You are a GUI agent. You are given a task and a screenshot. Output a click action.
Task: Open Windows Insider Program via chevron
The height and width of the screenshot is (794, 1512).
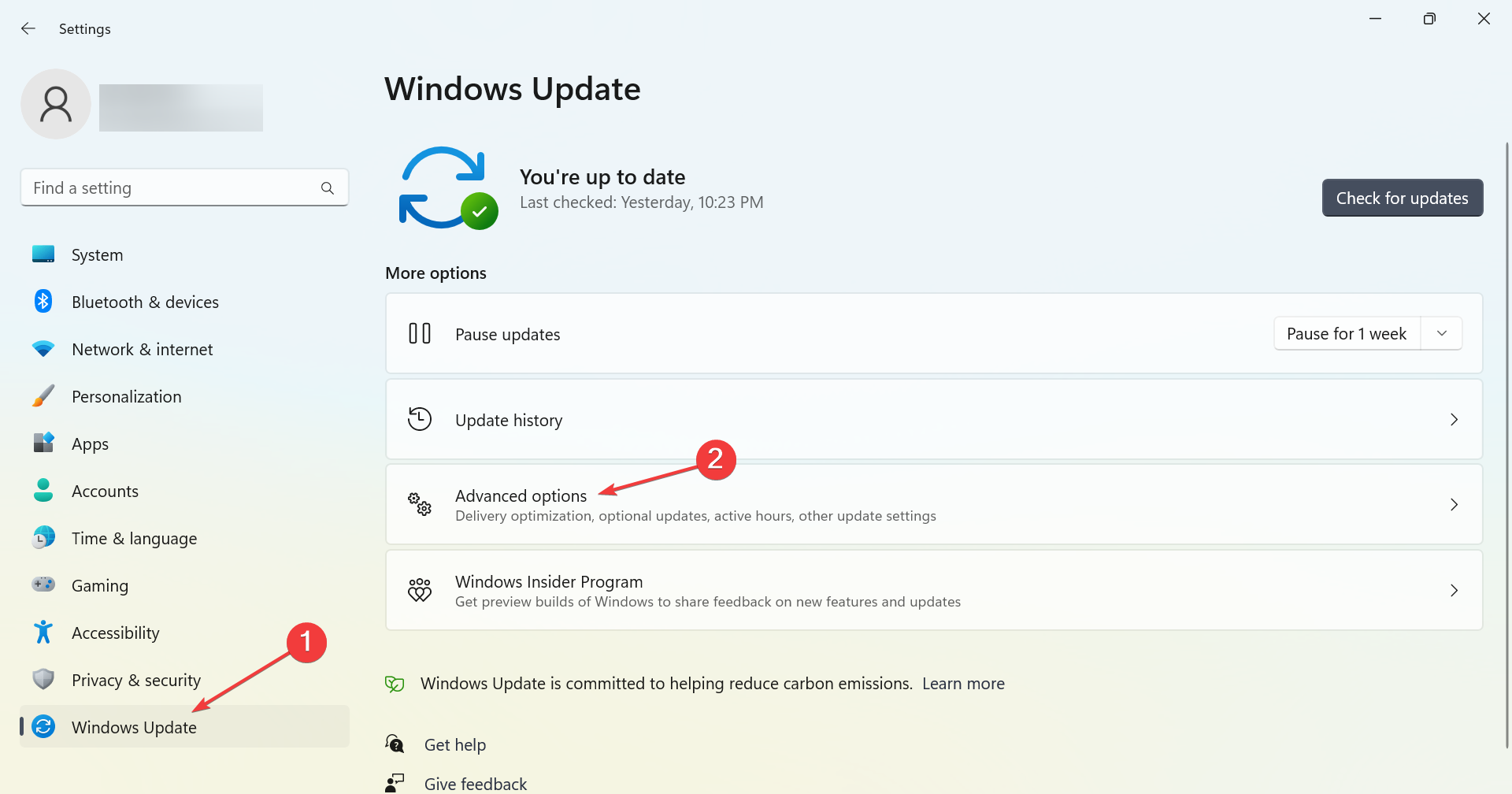(1454, 590)
